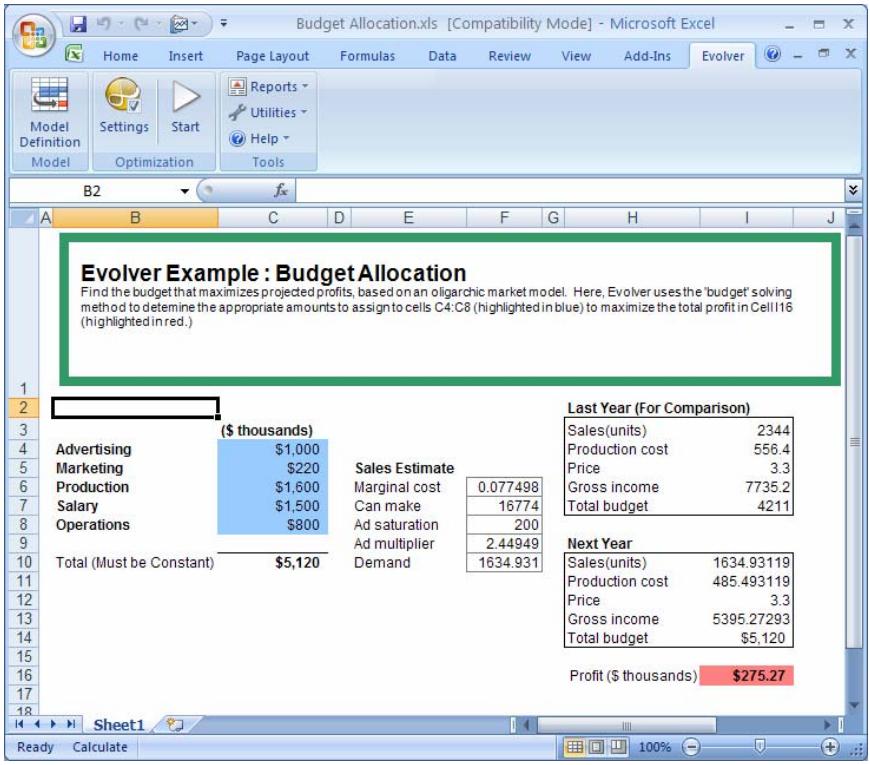
Task: Switch to Page Layout view in status bar
Action: [x=597, y=747]
